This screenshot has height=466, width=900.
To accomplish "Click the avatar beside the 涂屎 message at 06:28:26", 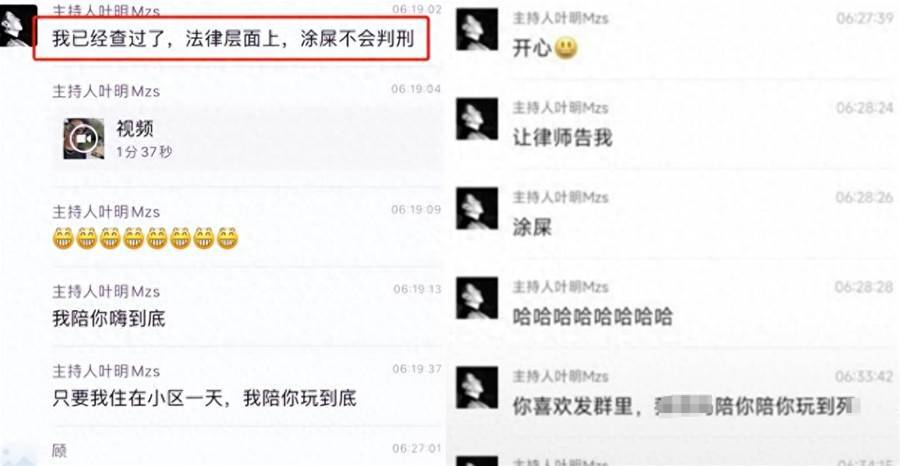I will tap(477, 208).
